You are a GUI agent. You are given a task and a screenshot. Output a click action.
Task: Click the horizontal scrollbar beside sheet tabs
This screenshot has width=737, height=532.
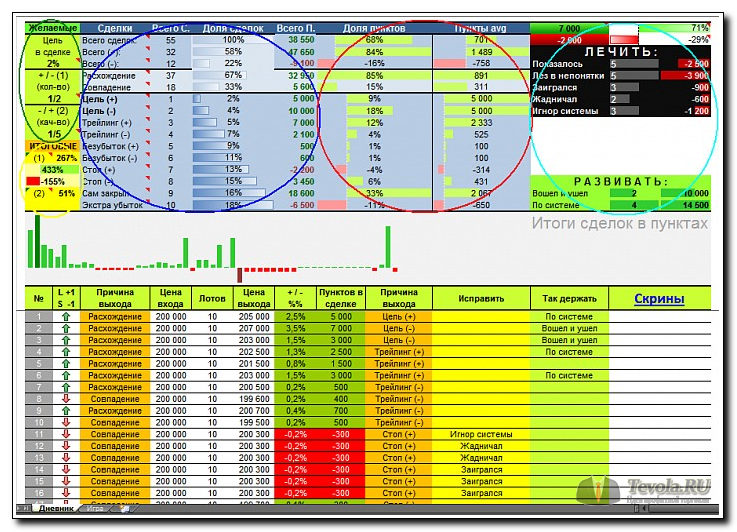pyautogui.click(x=400, y=509)
